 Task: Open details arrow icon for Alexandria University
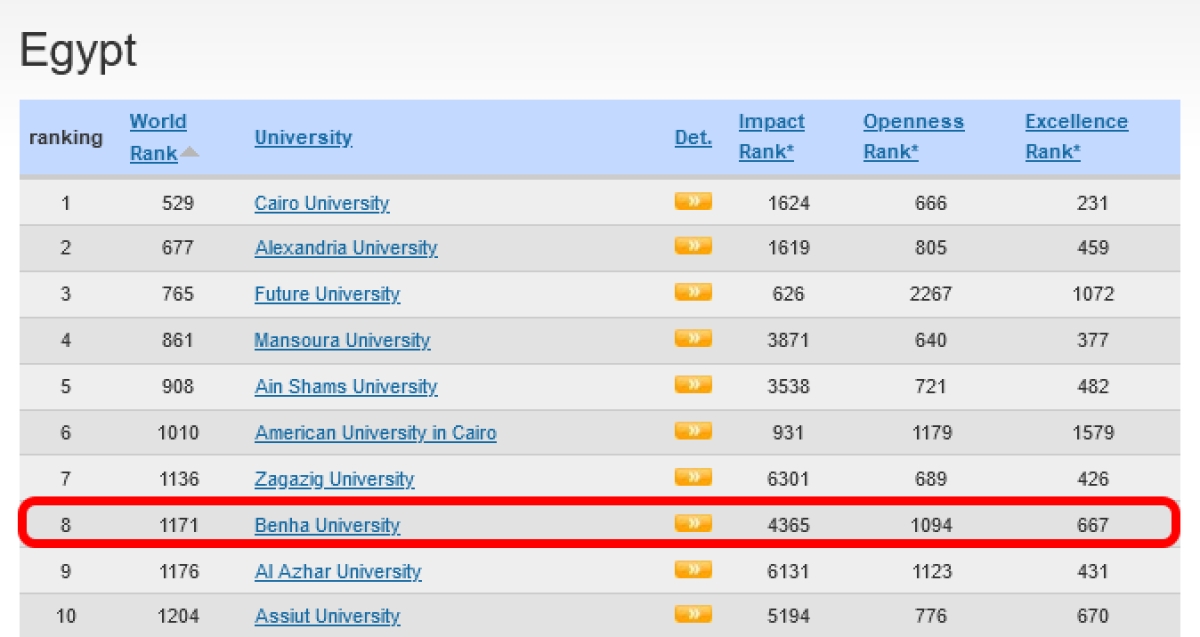693,246
